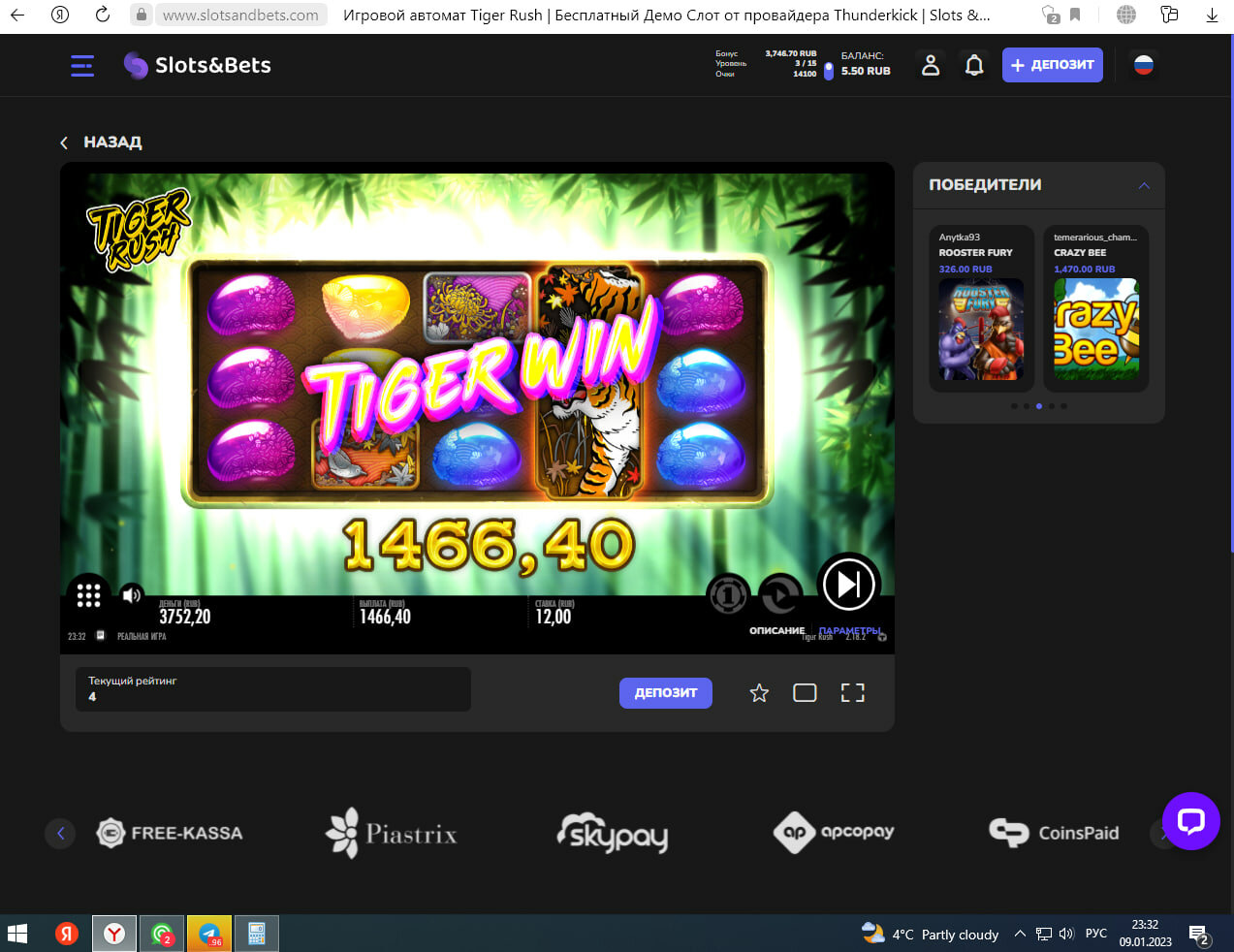Toggle the bonus/balance vertical switch
This screenshot has width=1234, height=952.
829,70
